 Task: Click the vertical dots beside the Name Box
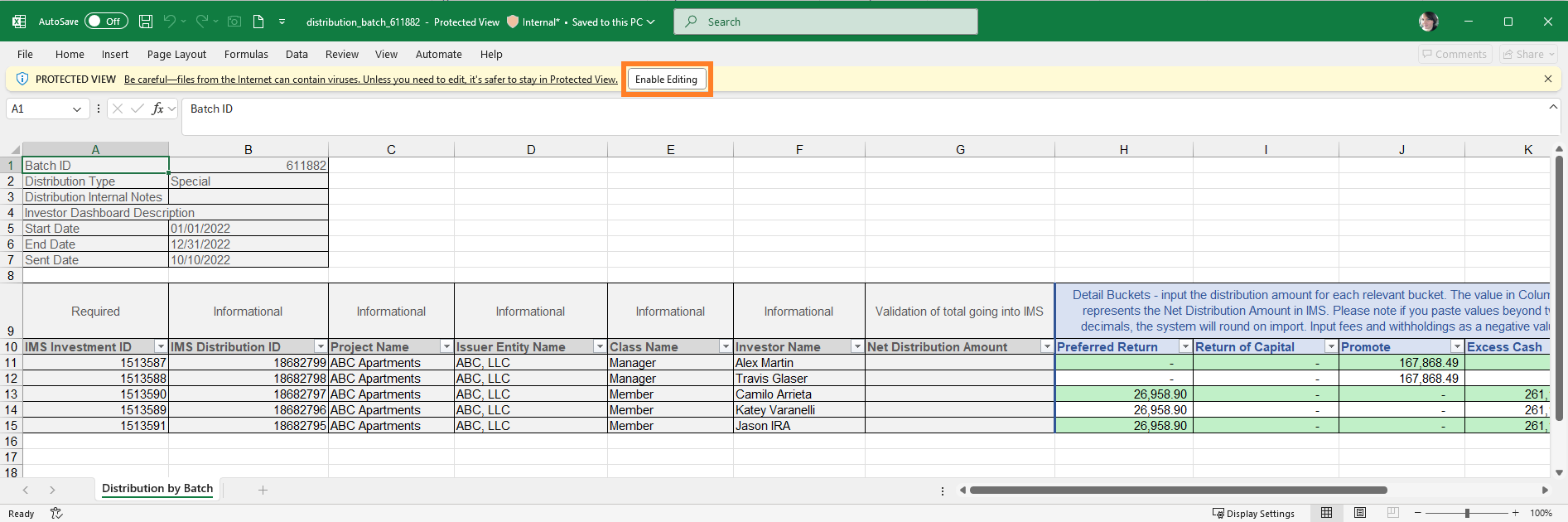[x=99, y=109]
